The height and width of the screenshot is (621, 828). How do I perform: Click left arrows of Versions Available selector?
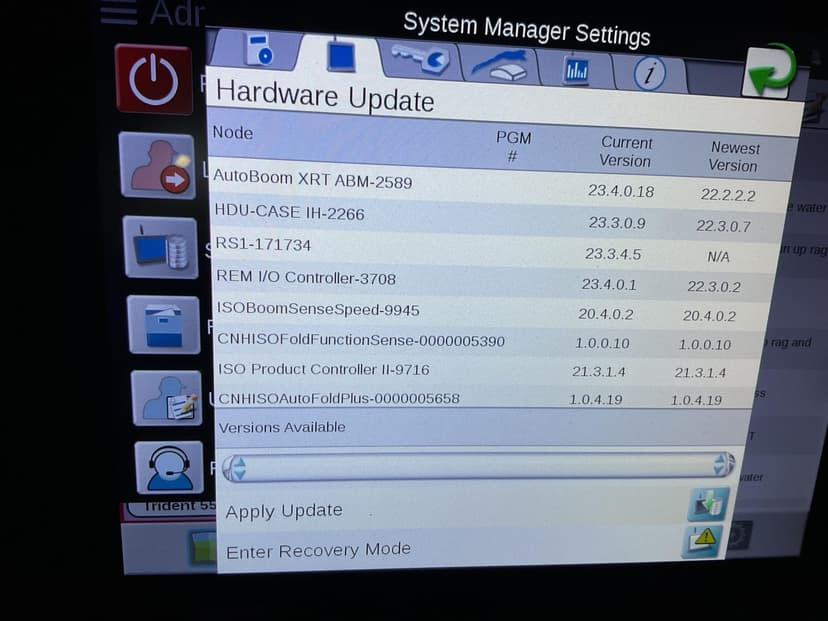tap(237, 468)
